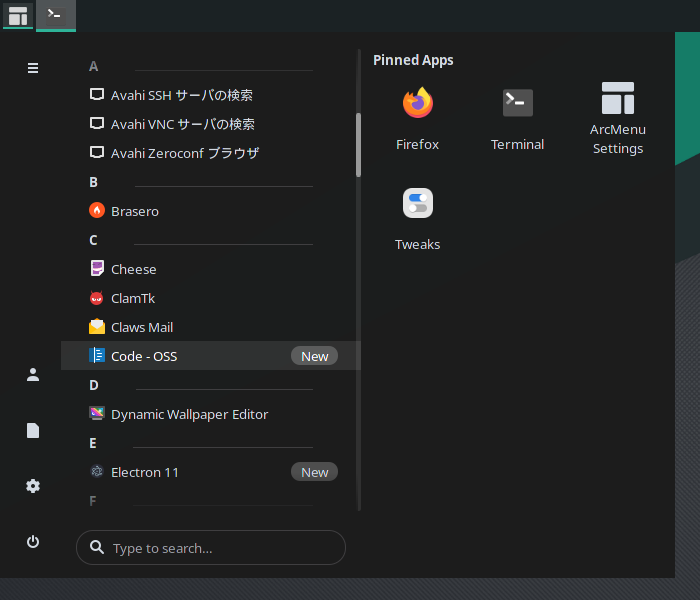Open Dynamic Wallpaper Editor entry
Screen dimensions: 700x600
coord(211,414)
